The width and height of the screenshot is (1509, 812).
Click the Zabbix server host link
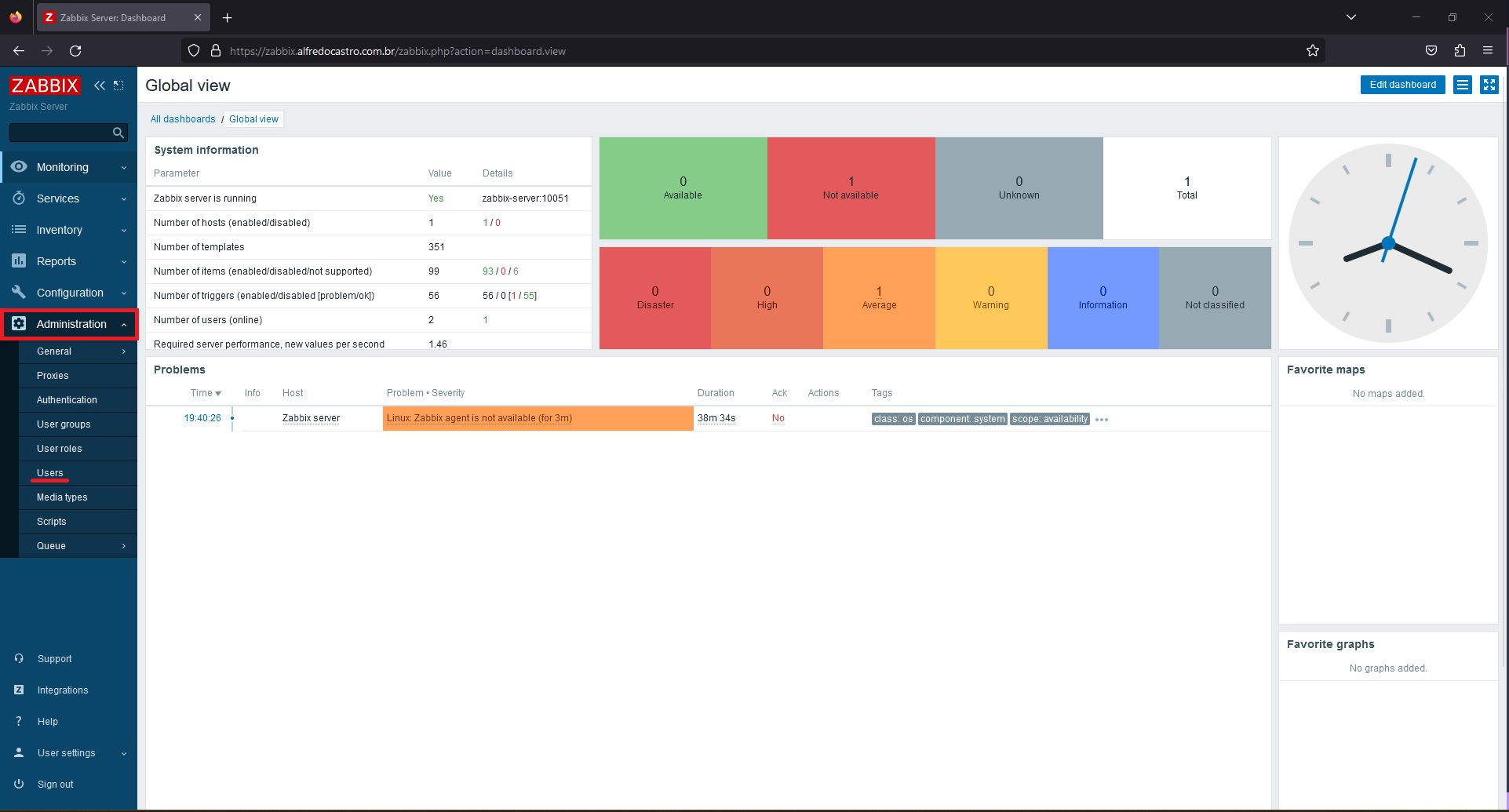click(x=311, y=418)
